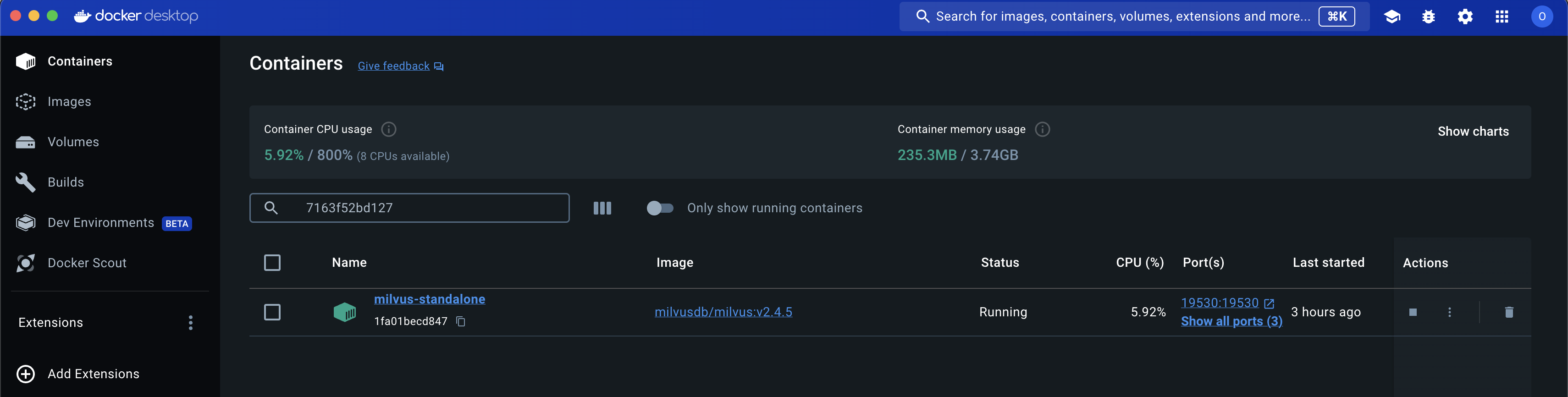Click the milvus-standalone container icon
This screenshot has width=1568, height=397.
coord(344,312)
